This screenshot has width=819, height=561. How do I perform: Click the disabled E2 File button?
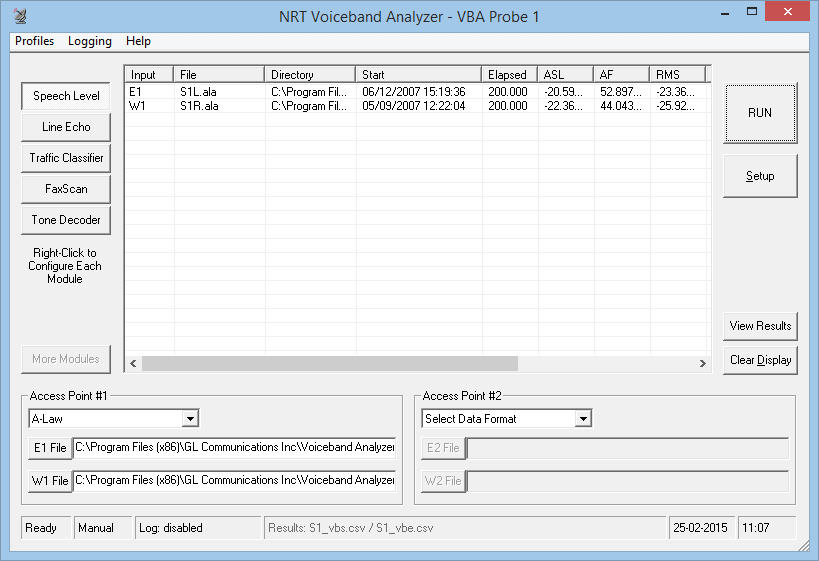443,448
